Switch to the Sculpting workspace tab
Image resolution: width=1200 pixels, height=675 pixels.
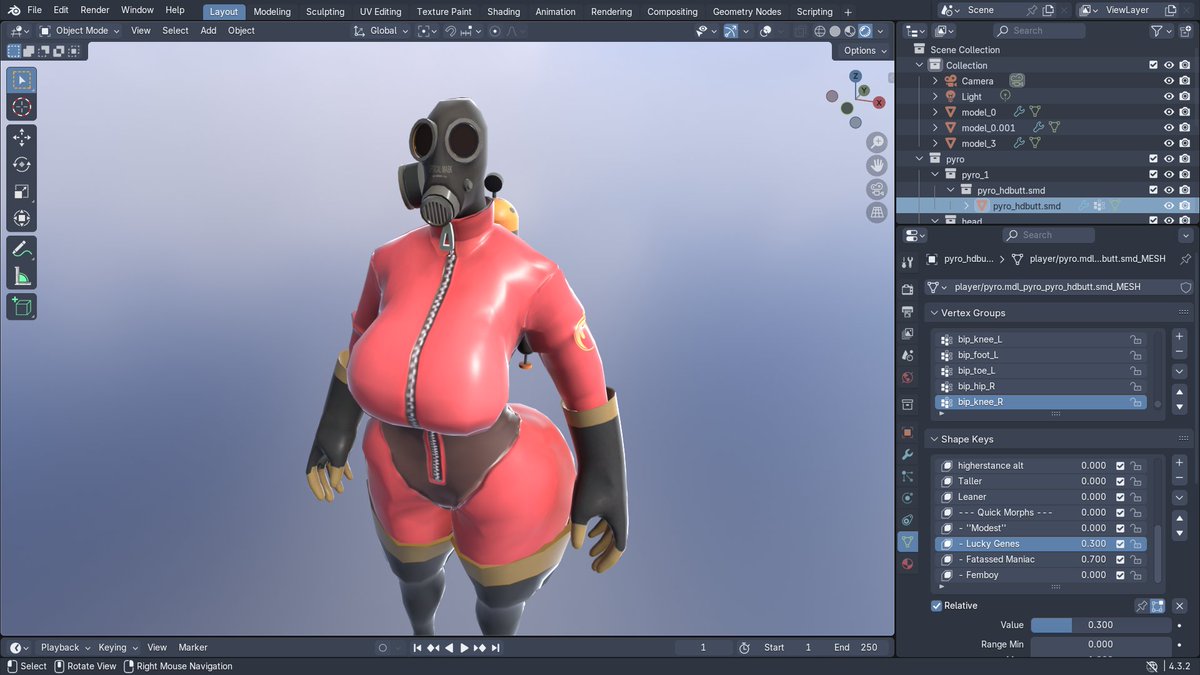[x=325, y=12]
